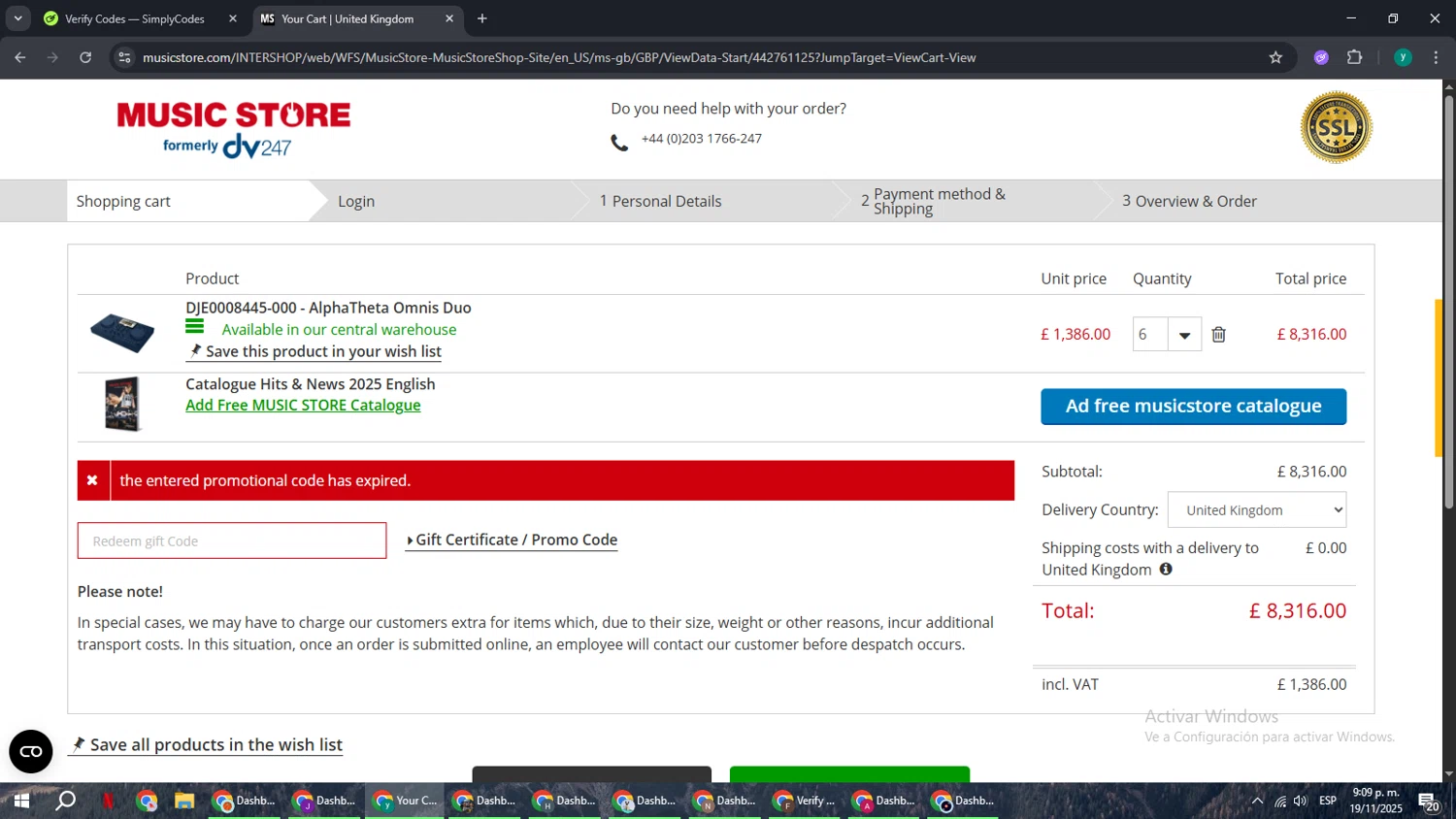Open File Explorer from the taskbar
Screen dimensions: 1456x819
click(x=184, y=801)
